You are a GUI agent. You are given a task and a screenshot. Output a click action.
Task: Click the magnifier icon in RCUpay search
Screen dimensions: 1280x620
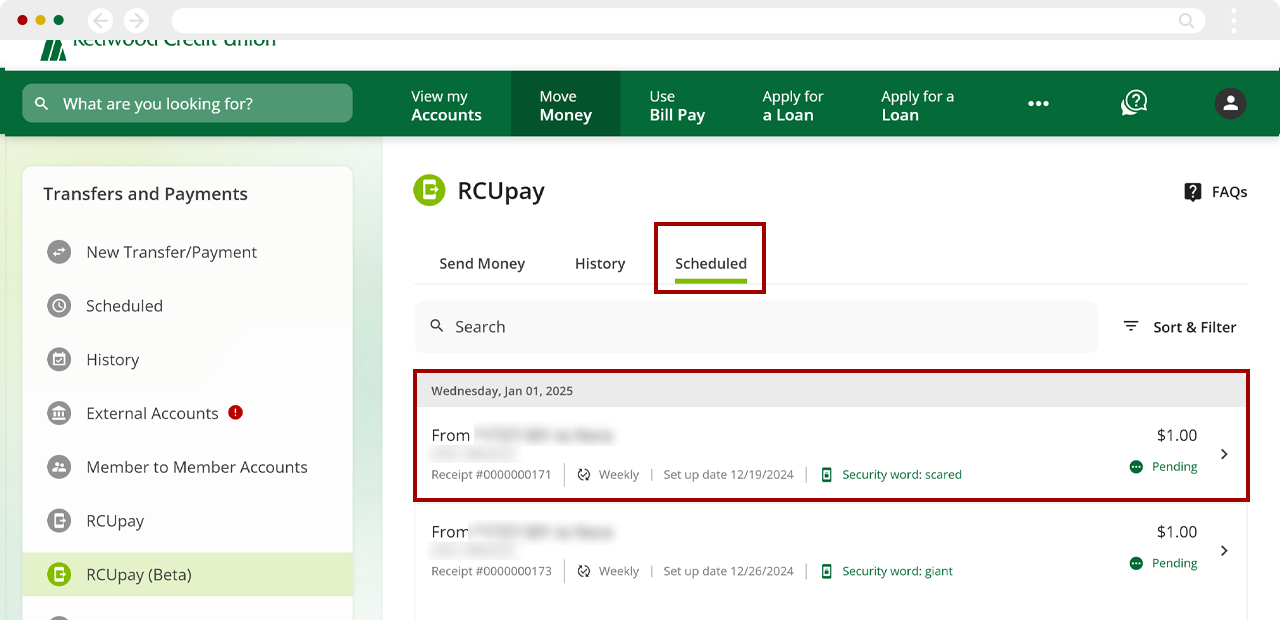click(437, 326)
